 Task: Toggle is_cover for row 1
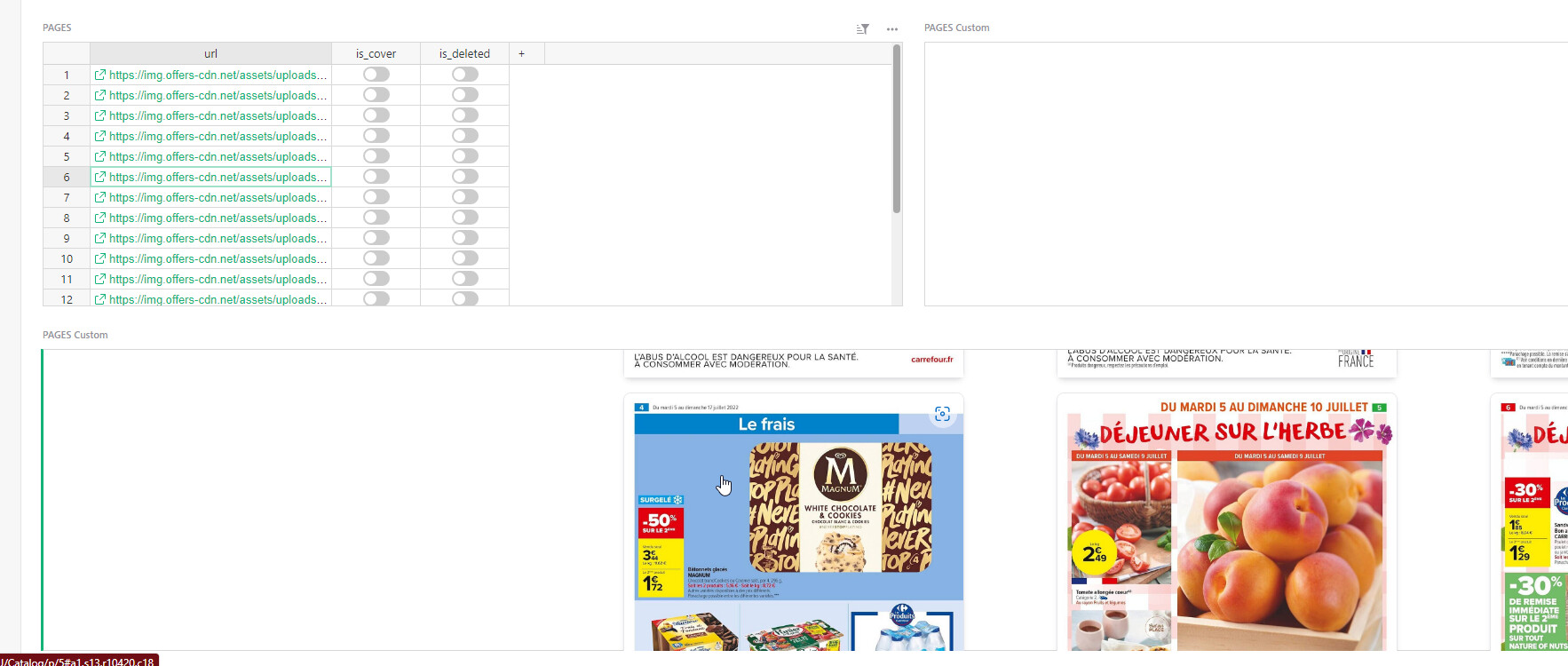coord(376,75)
